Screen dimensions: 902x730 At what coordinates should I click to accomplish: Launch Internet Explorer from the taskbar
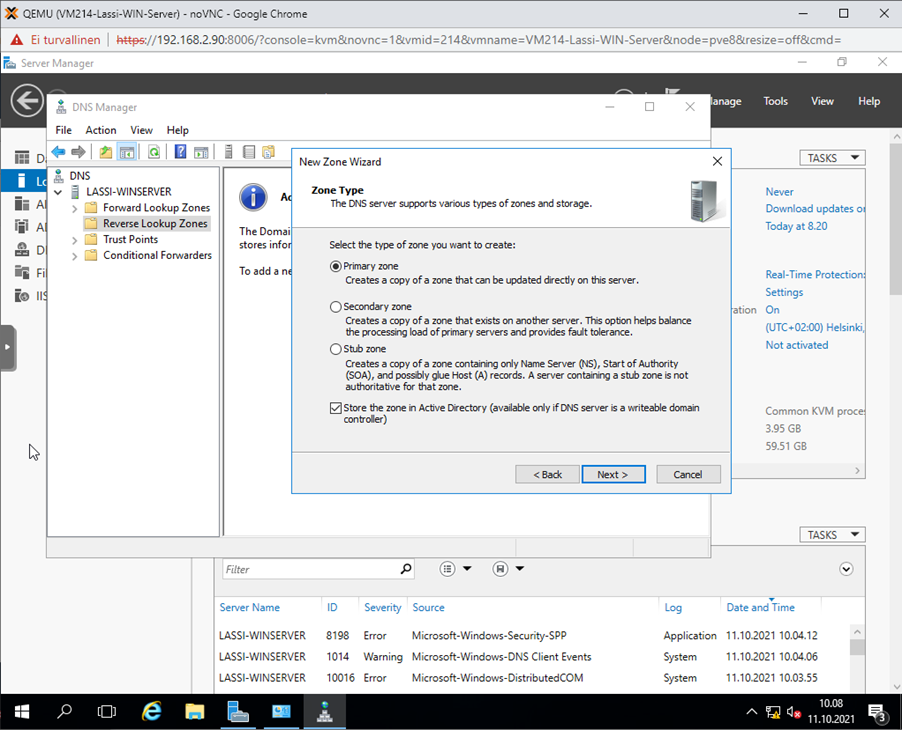pyautogui.click(x=151, y=712)
